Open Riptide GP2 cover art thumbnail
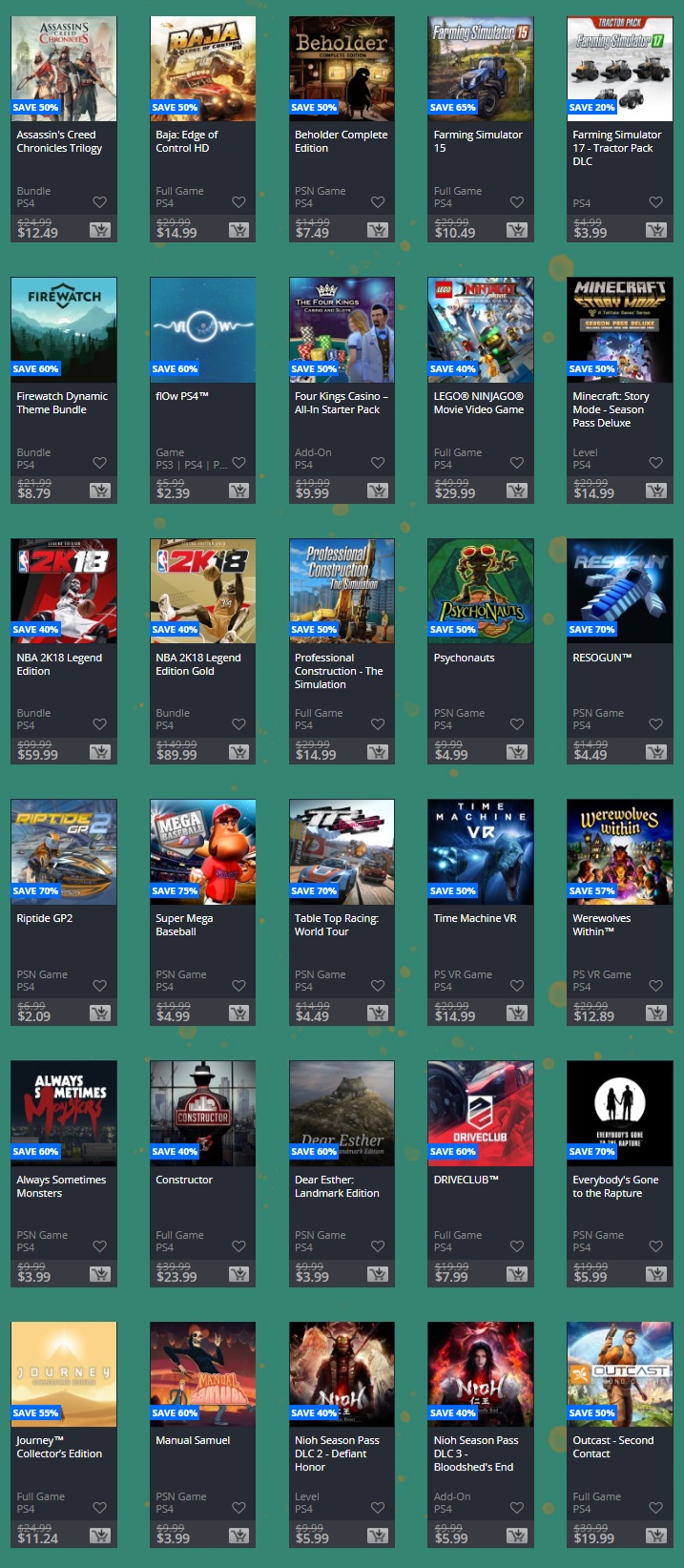Image resolution: width=684 pixels, height=1568 pixels. (64, 852)
